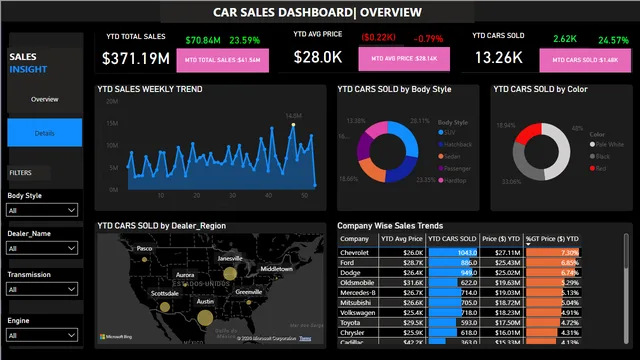Image resolution: width=640 pixels, height=360 pixels.
Task: Click the Austin bubble on the map
Action: pos(205,317)
